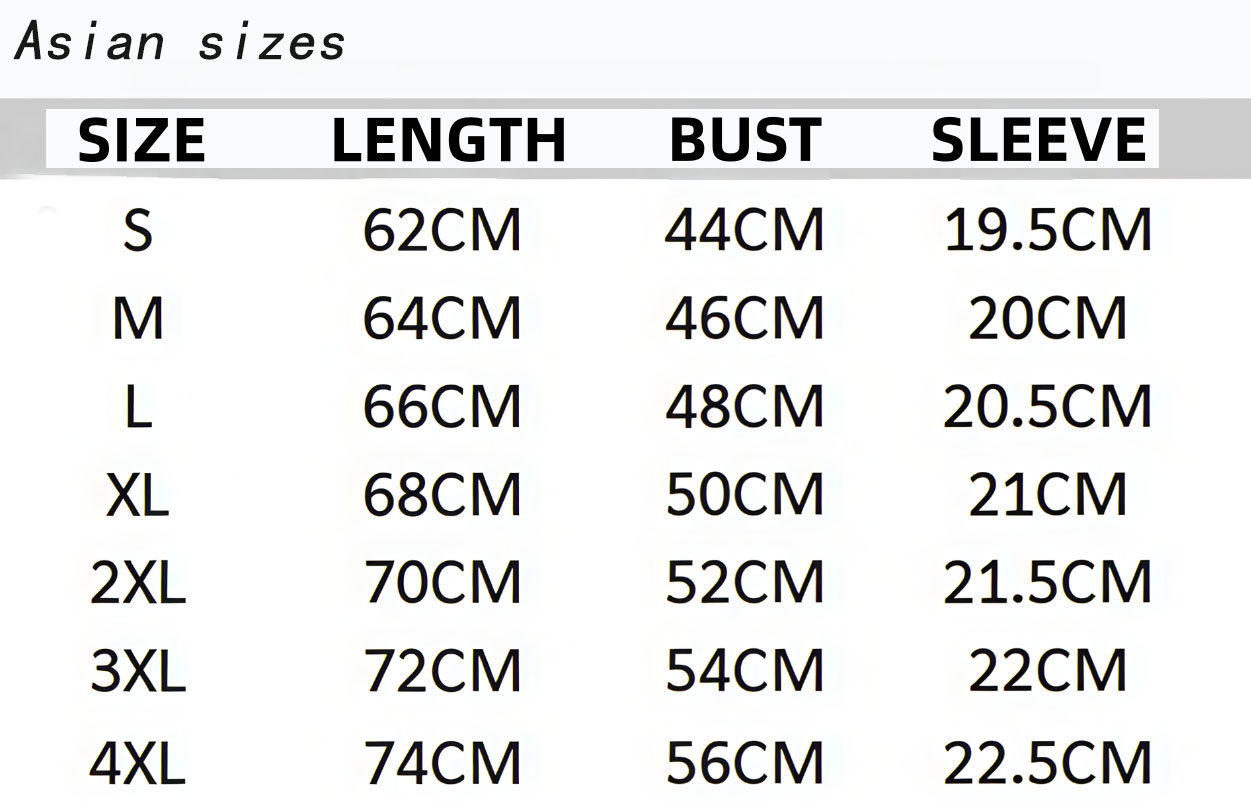Select the 4XL size row label
1251x802 pixels.
(138, 764)
